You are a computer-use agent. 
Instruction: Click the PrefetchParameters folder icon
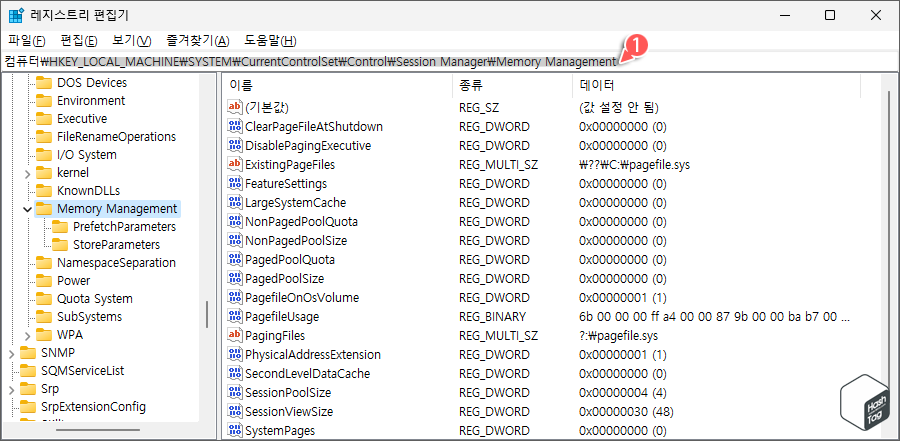pos(60,226)
